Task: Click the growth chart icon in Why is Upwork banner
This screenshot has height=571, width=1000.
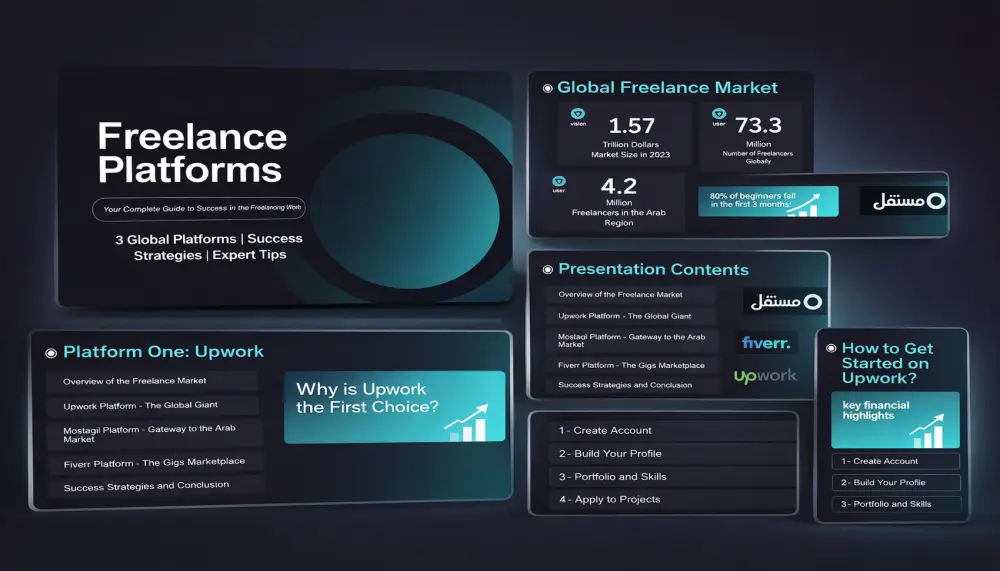Action: 466,422
